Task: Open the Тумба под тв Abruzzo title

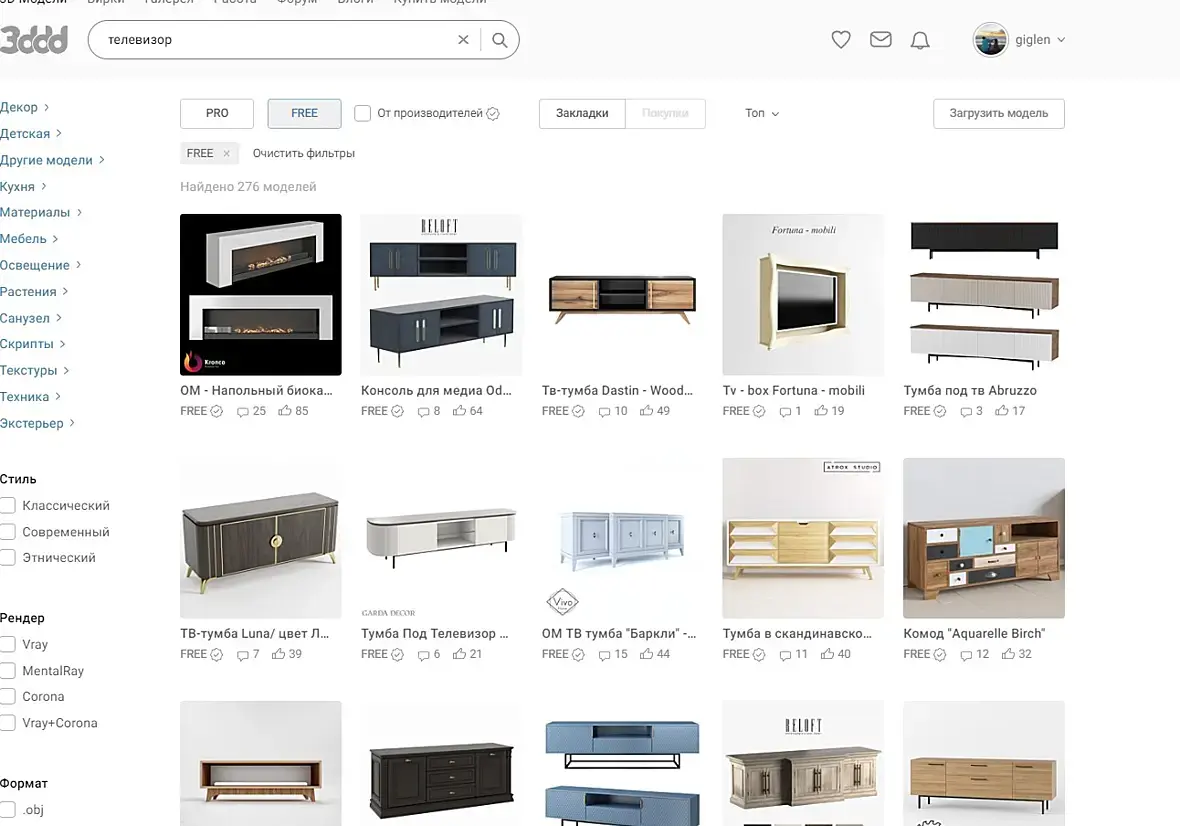Action: click(x=970, y=390)
